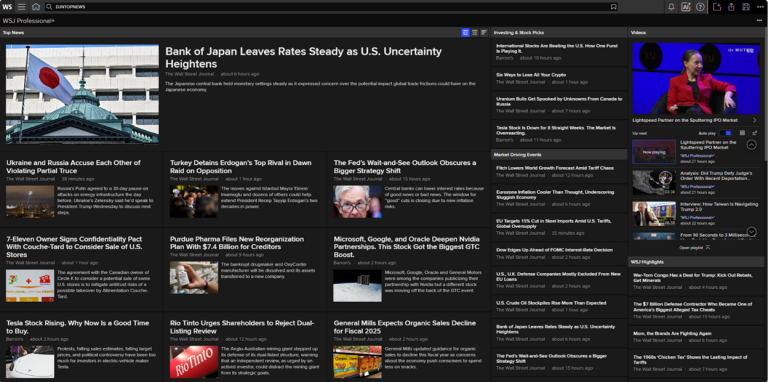Viewport: 768px width, 382px height.
Task: Open Fed's Wait-and-See Outlook main article
Action: pyautogui.click(x=405, y=167)
